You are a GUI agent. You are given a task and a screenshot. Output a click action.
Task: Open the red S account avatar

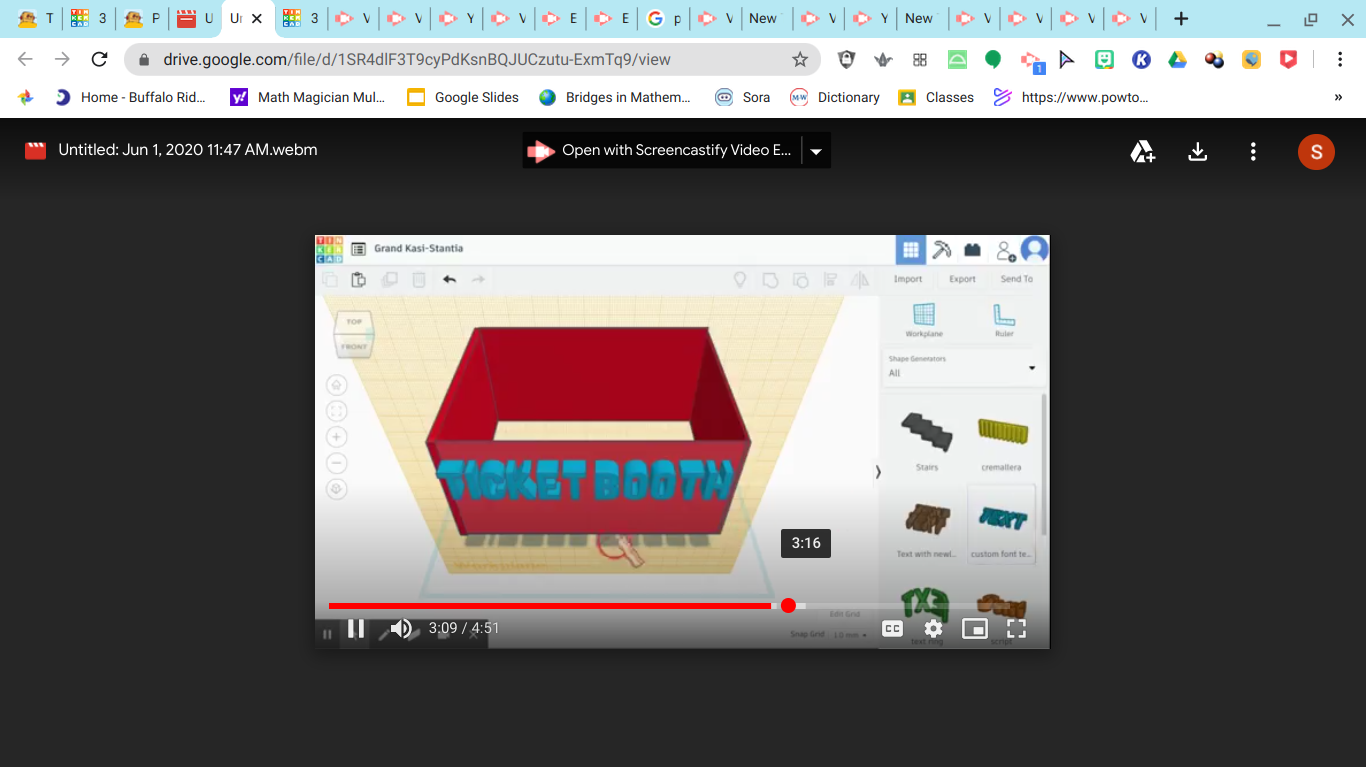(x=1316, y=151)
